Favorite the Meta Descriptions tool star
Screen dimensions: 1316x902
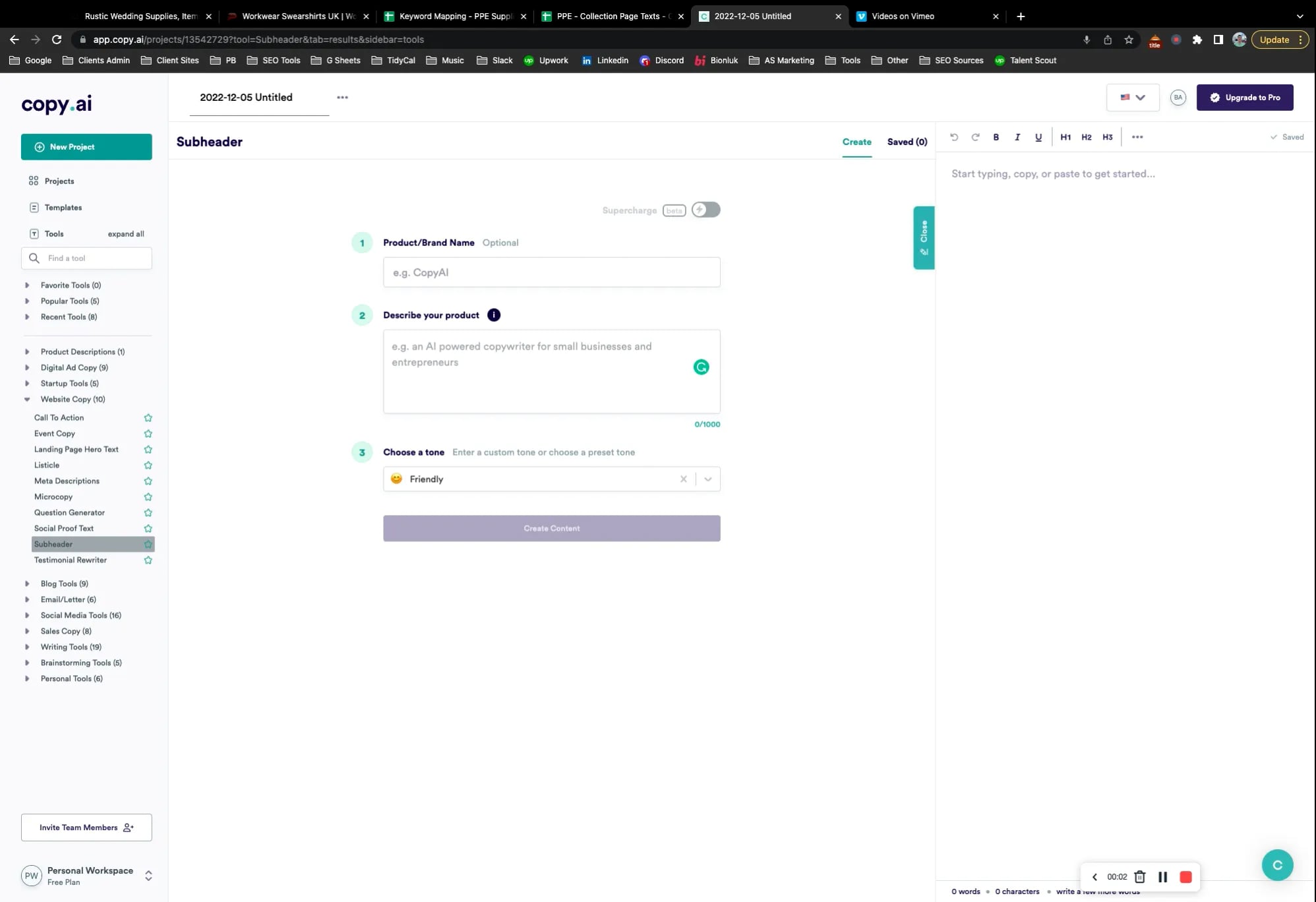(x=148, y=481)
